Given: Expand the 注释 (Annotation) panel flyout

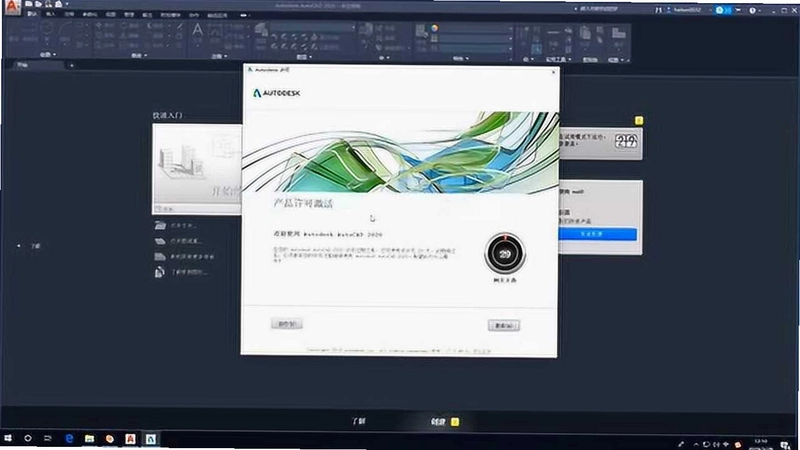Looking at the screenshot, I should (219, 56).
